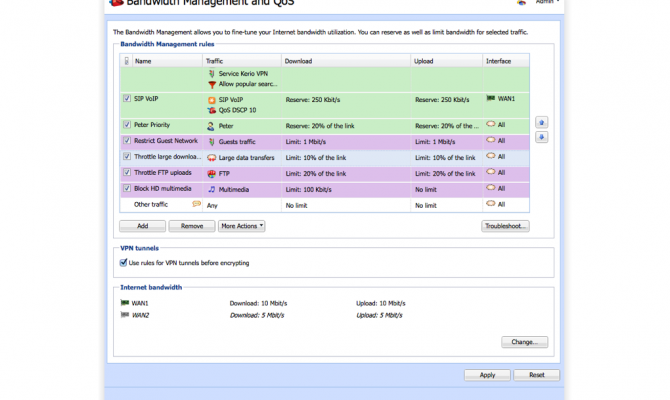Click the Service Kerio VPN traffic icon
The width and height of the screenshot is (670, 400).
pyautogui.click(x=212, y=74)
